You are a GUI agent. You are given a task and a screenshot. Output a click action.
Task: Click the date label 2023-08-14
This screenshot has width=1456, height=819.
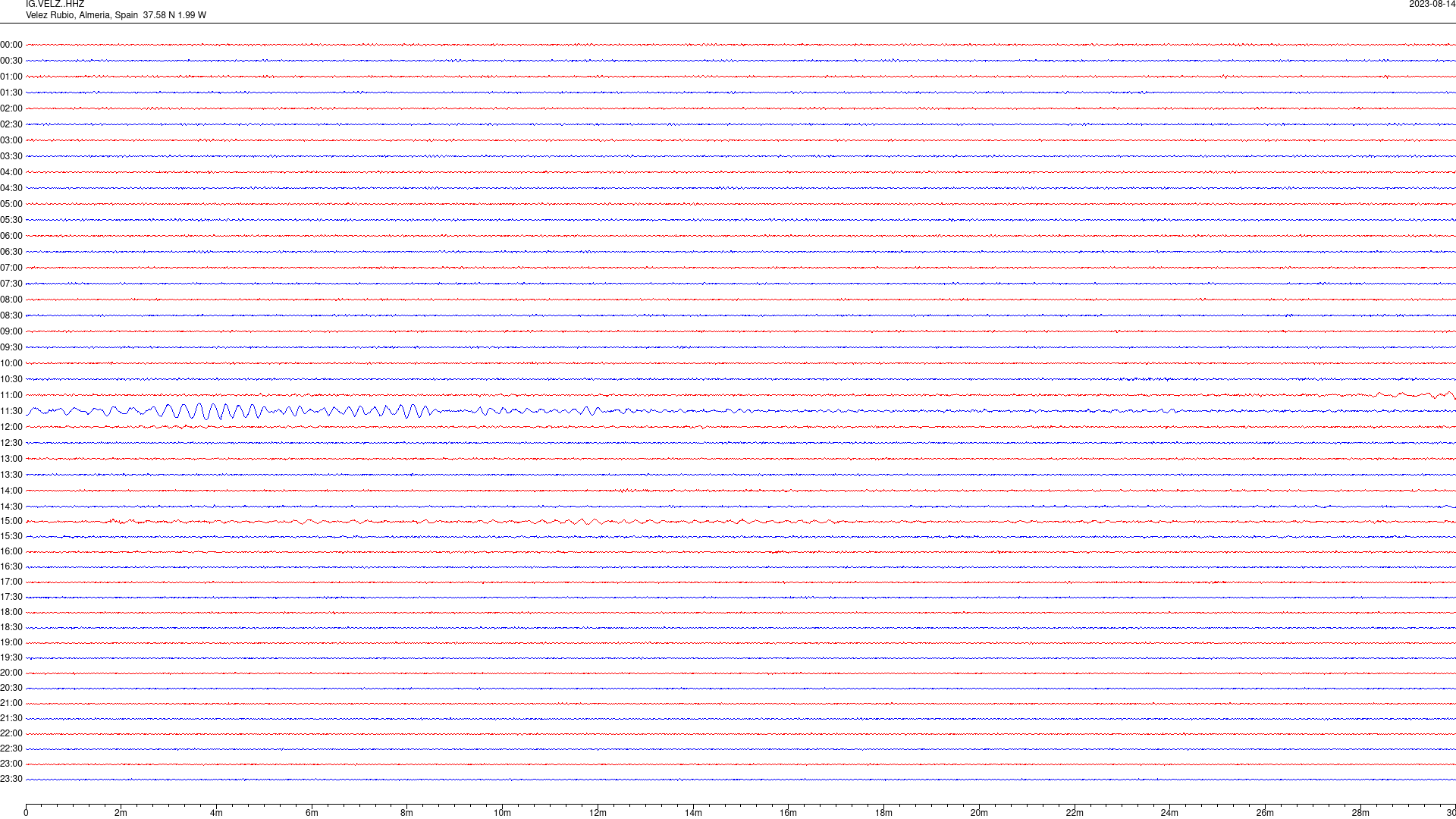tap(1432, 5)
